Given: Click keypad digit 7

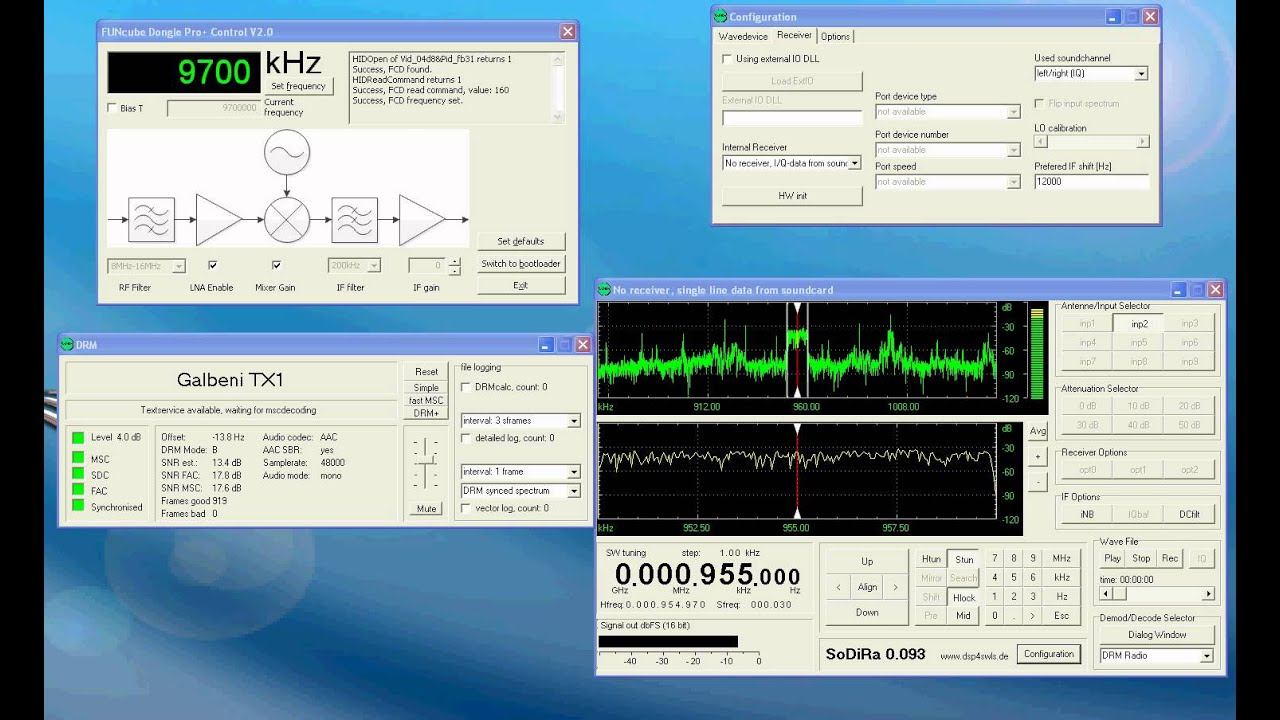Looking at the screenshot, I should pos(994,558).
